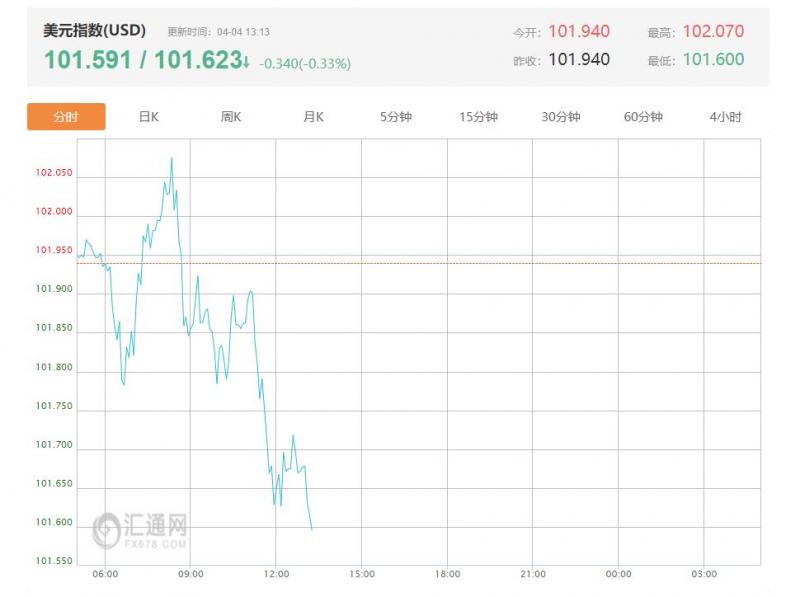Select the 15分钟 interval tab

478,117
